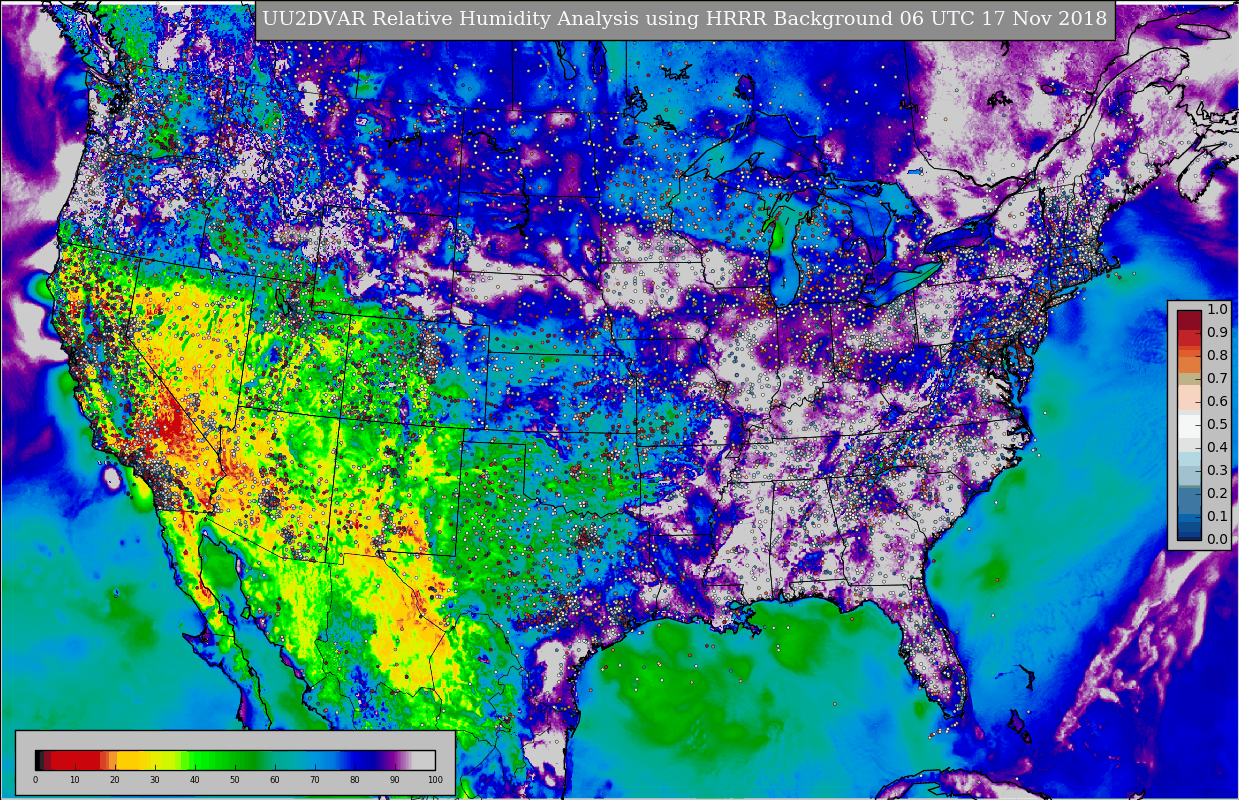
Task: Click the 40 tick label on humidity colorbar
Action: coord(195,780)
